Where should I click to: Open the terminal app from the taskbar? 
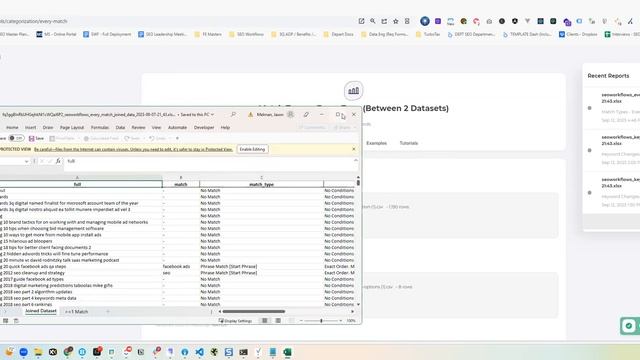243,352
